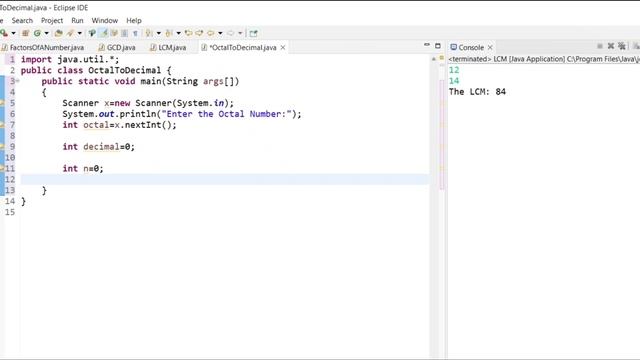Open dropdown beside external tools run icon

[x=13, y=33]
